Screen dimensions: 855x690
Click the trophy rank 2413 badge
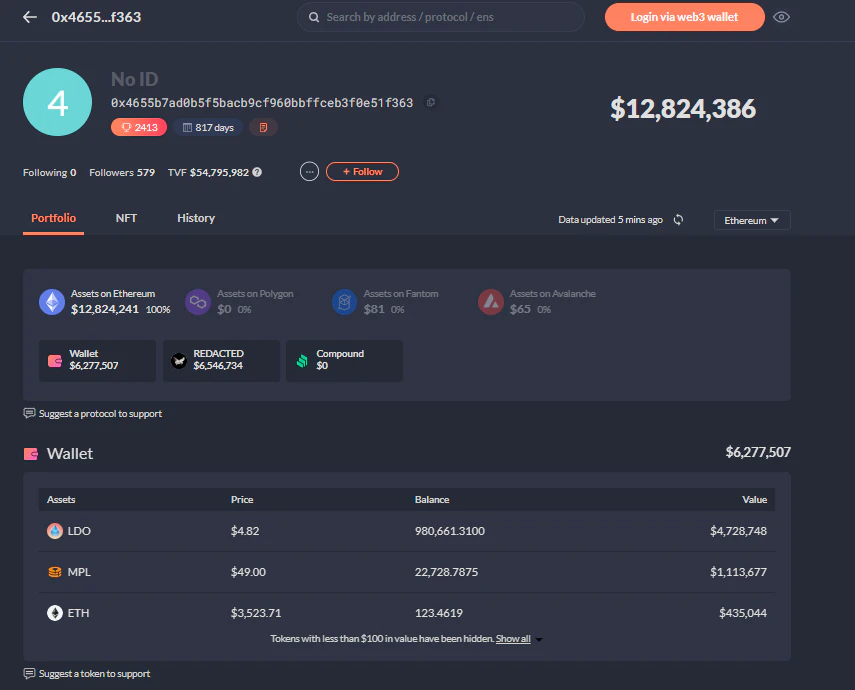pos(139,127)
